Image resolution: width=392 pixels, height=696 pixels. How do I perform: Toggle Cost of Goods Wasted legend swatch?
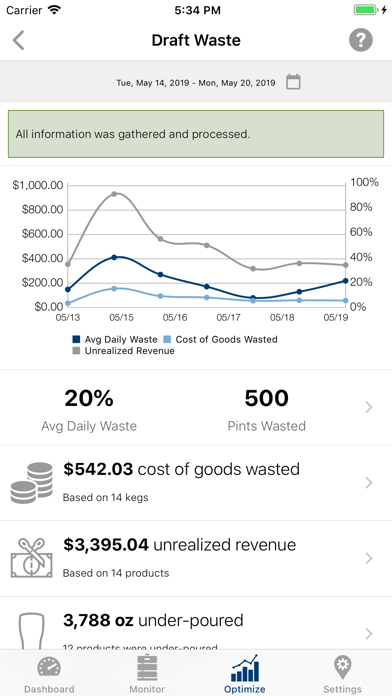167,340
